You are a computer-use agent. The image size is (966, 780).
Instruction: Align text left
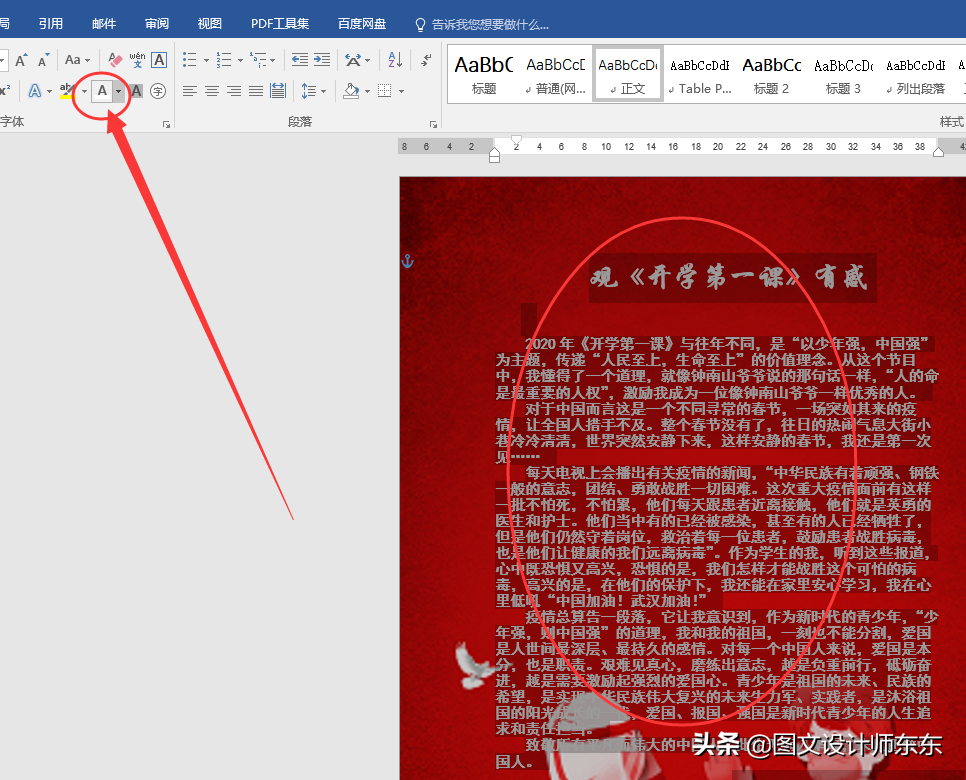pyautogui.click(x=190, y=91)
